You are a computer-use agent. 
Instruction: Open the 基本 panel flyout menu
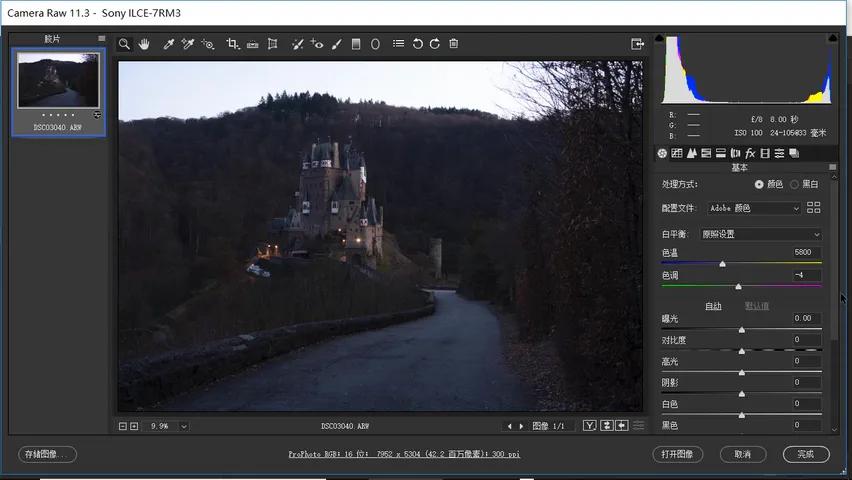pyautogui.click(x=832, y=167)
